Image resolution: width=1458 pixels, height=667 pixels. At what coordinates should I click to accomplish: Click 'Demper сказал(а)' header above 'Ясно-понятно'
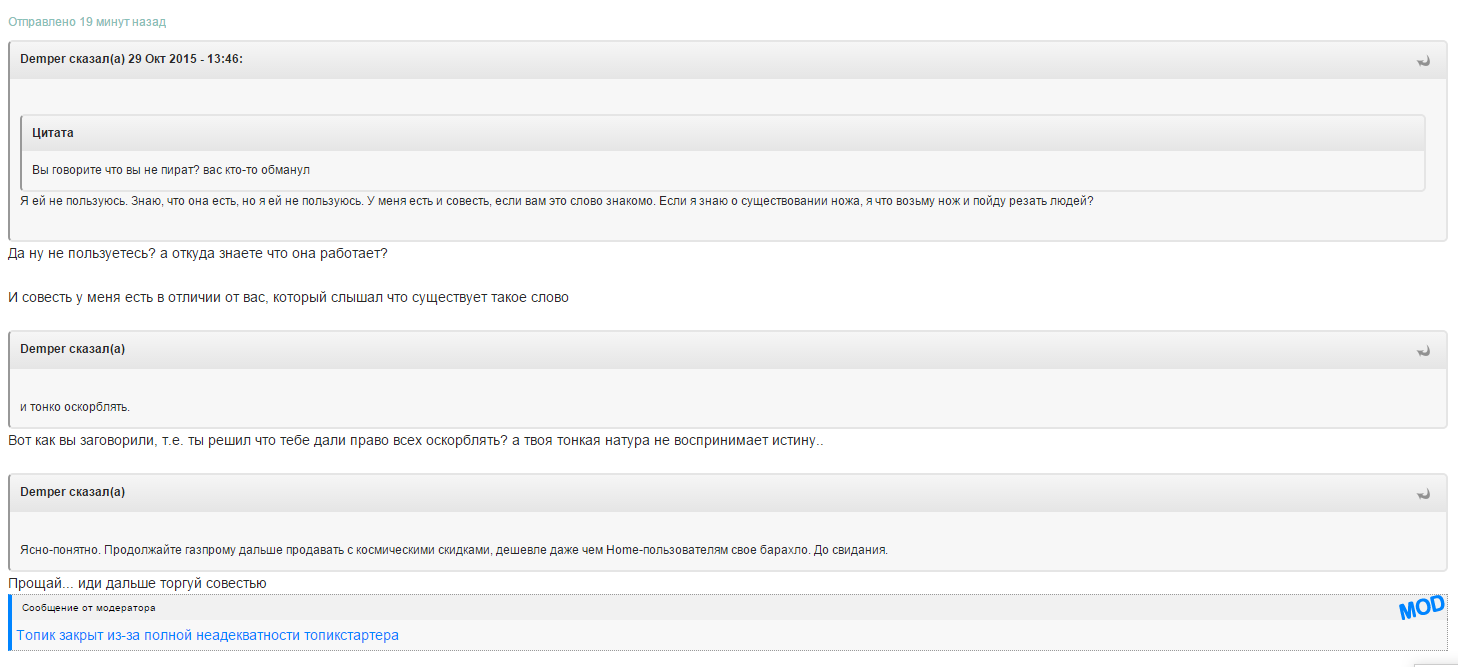tap(73, 492)
